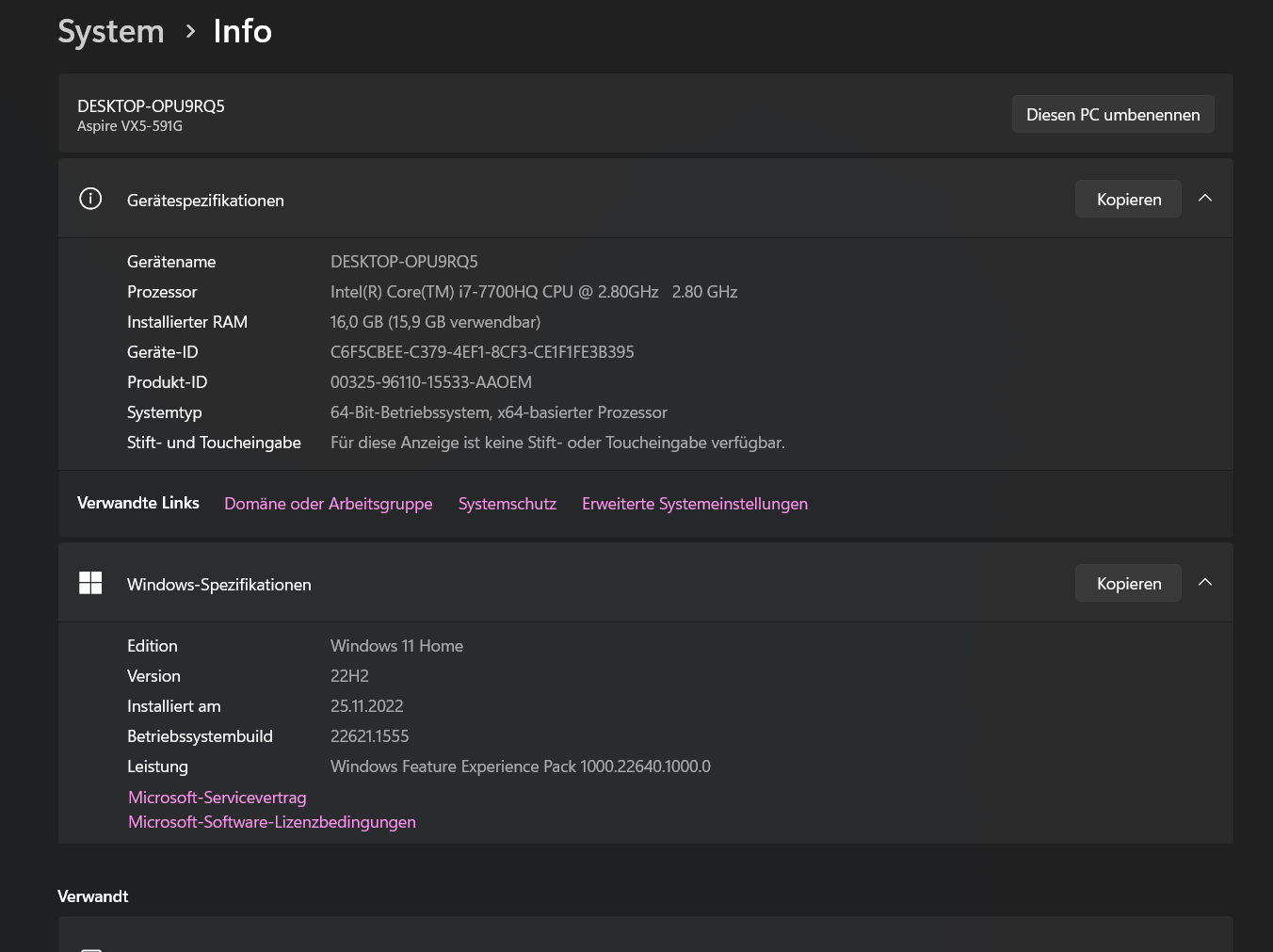1273x952 pixels.
Task: Select the DESKTOP-OPU9RQ5 device name value
Action: (x=404, y=261)
